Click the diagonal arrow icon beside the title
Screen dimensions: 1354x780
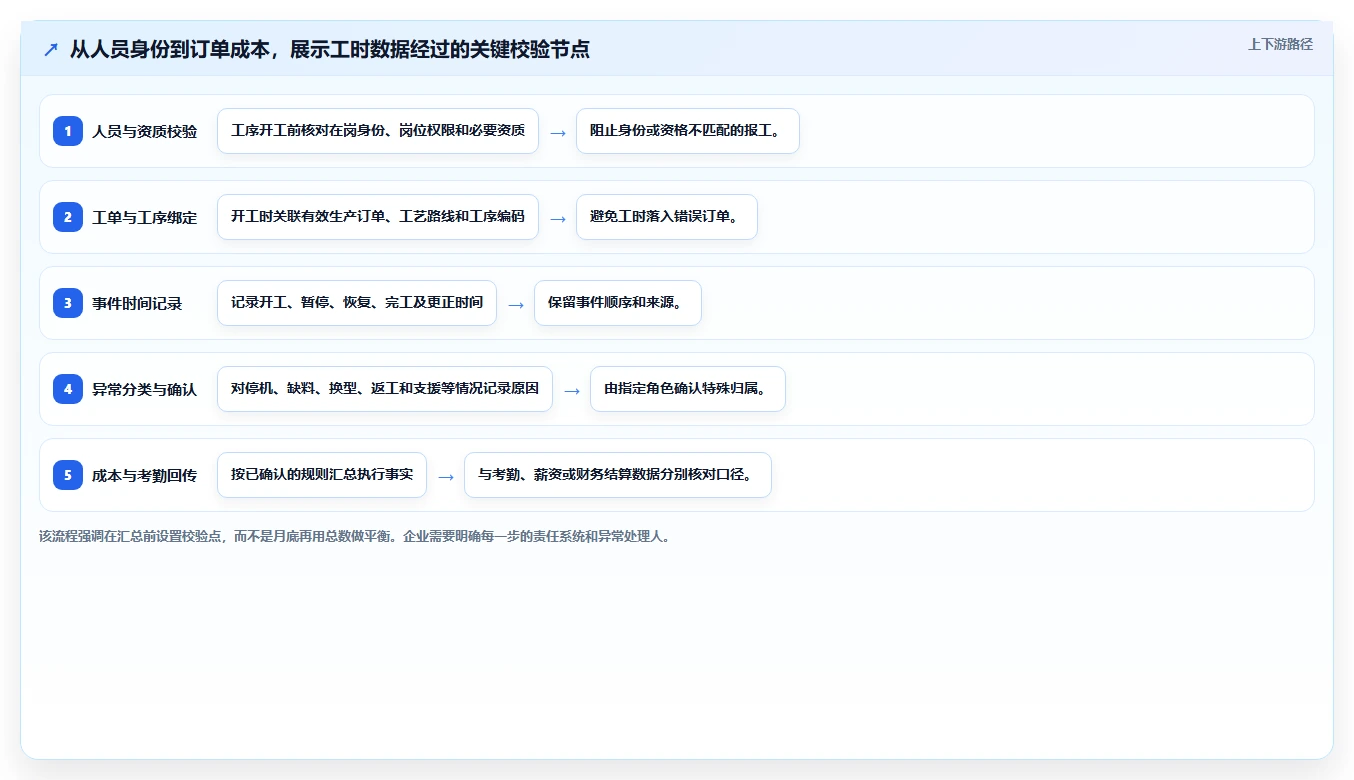(51, 49)
